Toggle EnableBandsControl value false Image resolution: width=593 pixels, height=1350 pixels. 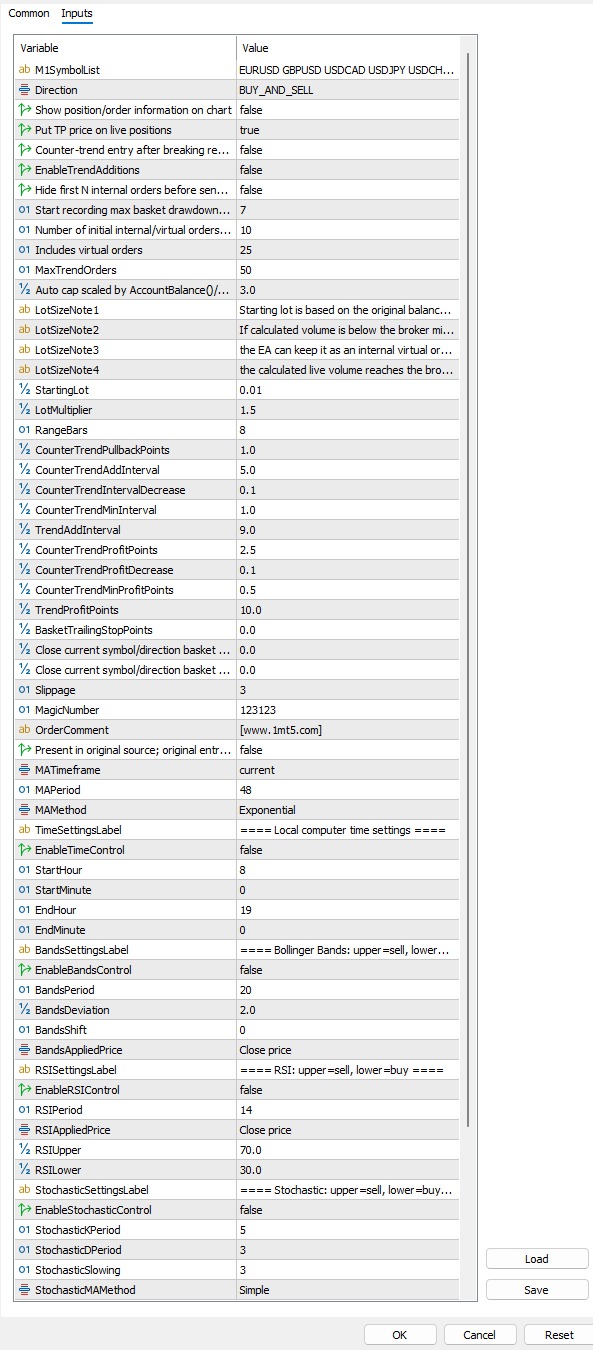pyautogui.click(x=347, y=970)
